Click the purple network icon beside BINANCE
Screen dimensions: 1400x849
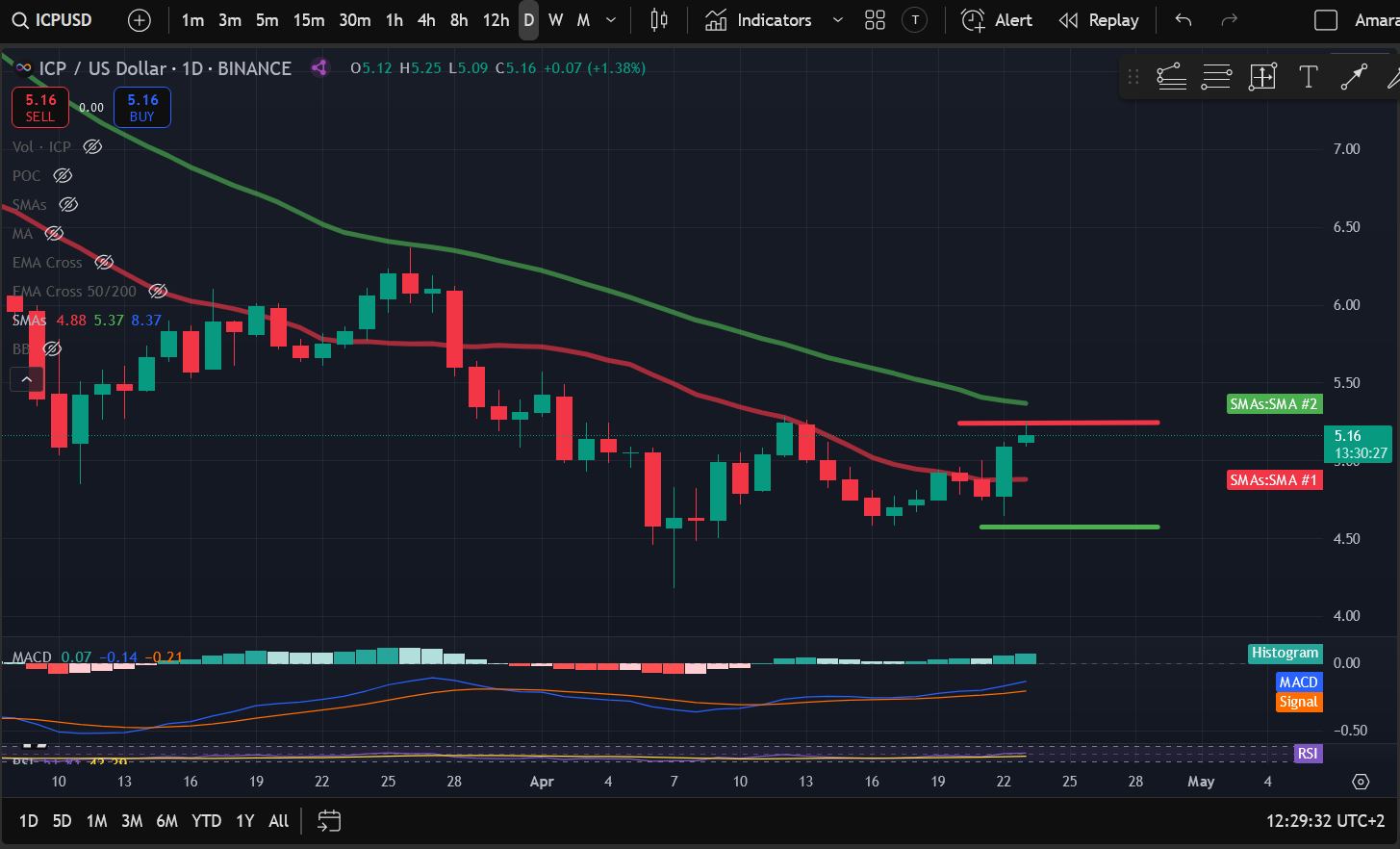coord(319,67)
